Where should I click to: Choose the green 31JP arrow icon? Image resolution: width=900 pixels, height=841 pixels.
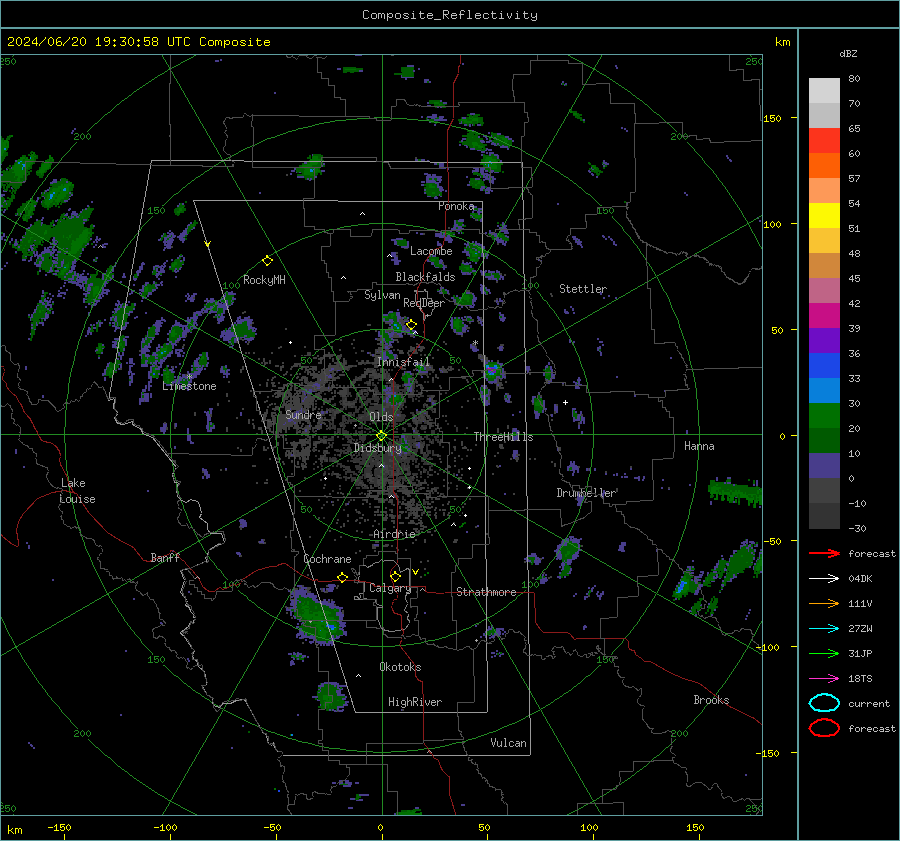pyautogui.click(x=824, y=653)
